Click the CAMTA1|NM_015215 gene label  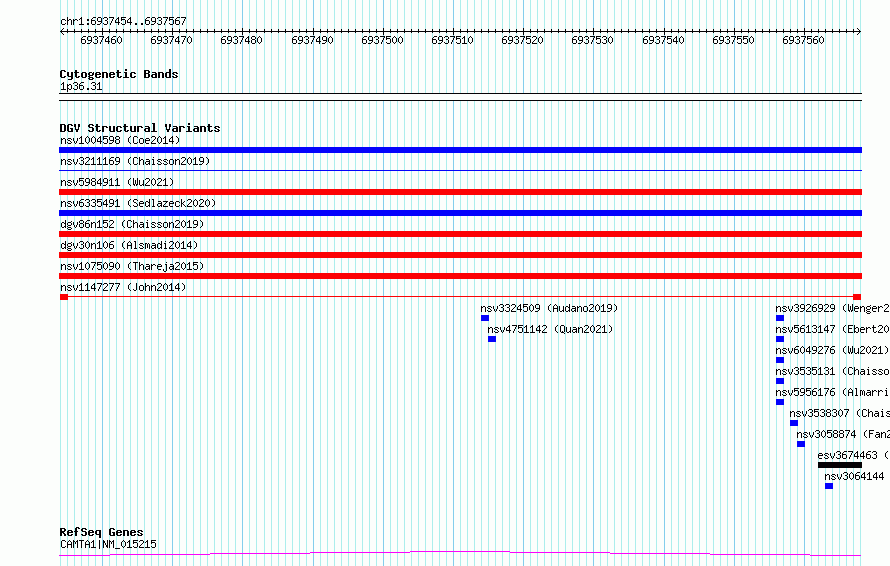[x=108, y=544]
